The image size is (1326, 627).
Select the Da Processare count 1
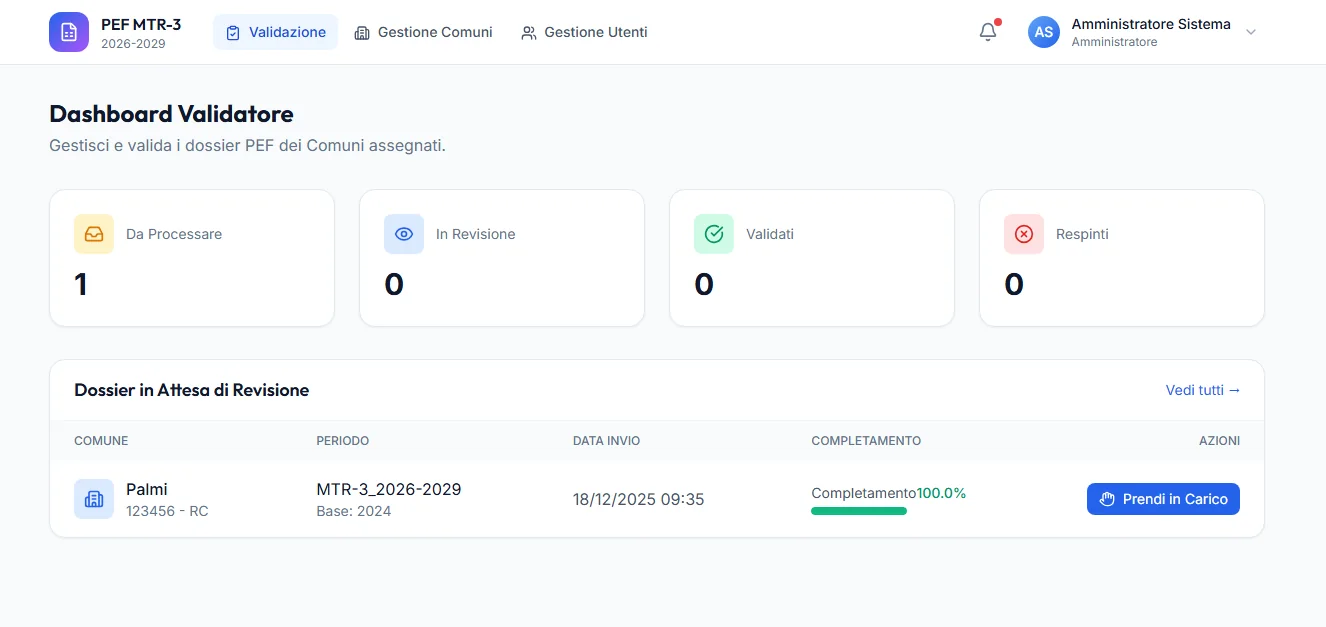(81, 285)
